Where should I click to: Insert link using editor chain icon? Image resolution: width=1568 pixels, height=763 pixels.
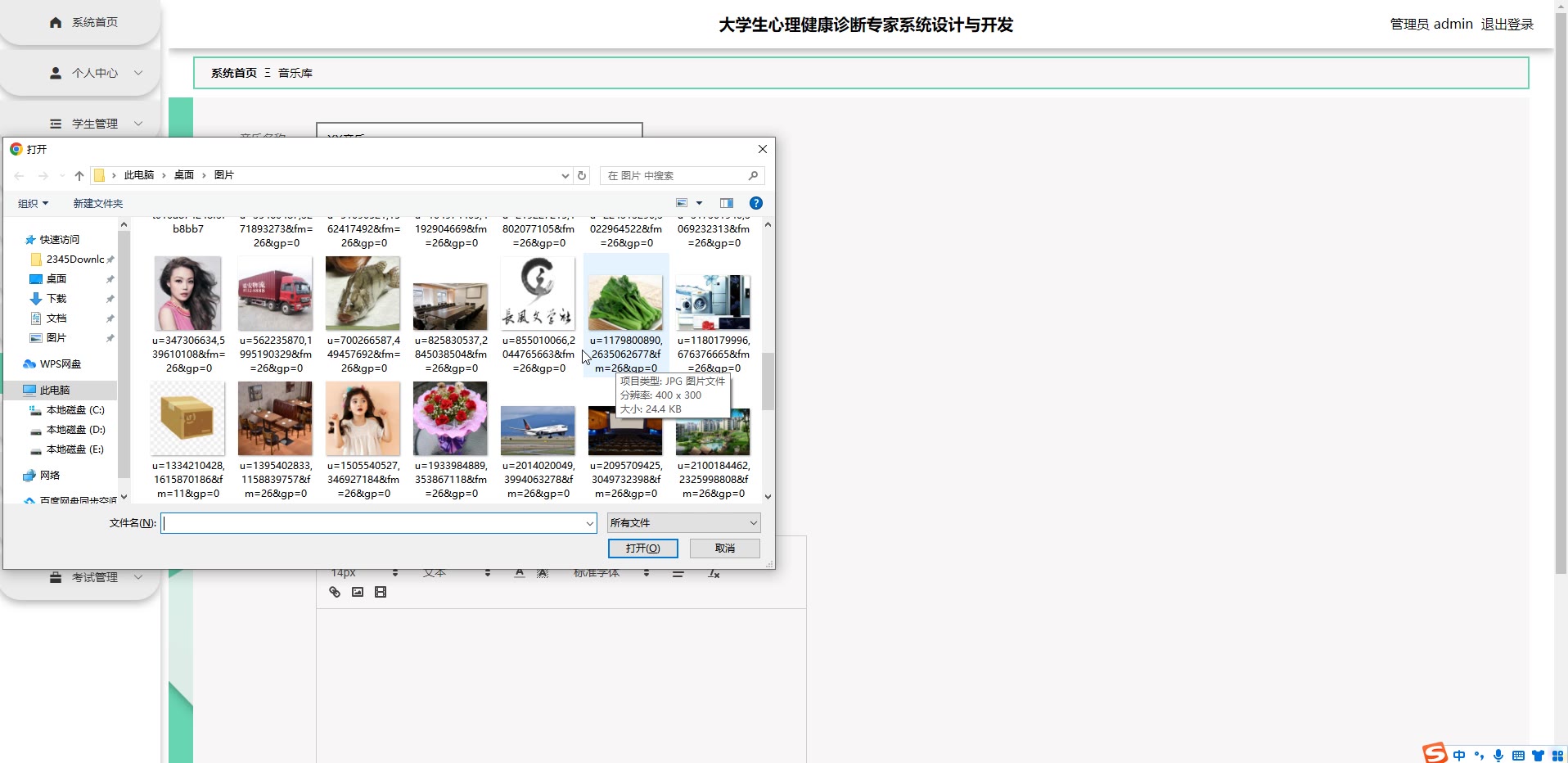[335, 592]
